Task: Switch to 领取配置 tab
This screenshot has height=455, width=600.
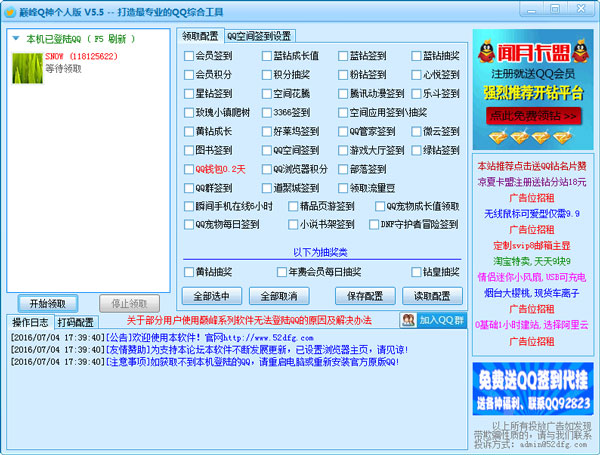Action: (x=200, y=36)
